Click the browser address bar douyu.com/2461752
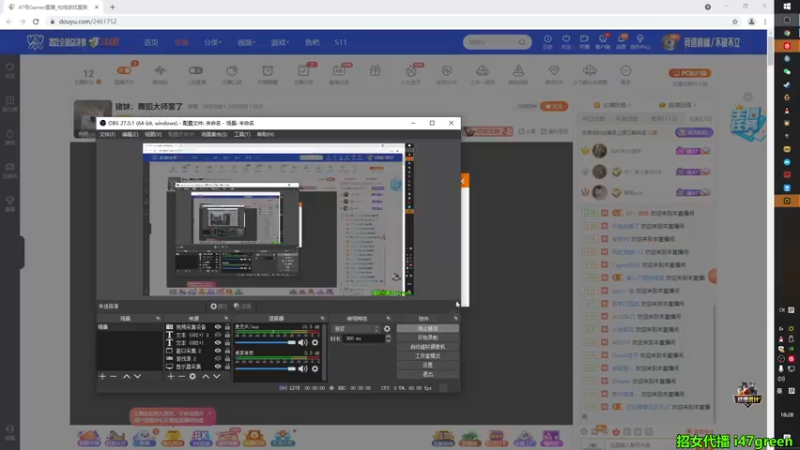This screenshot has height=450, width=800. pyautogui.click(x=88, y=21)
